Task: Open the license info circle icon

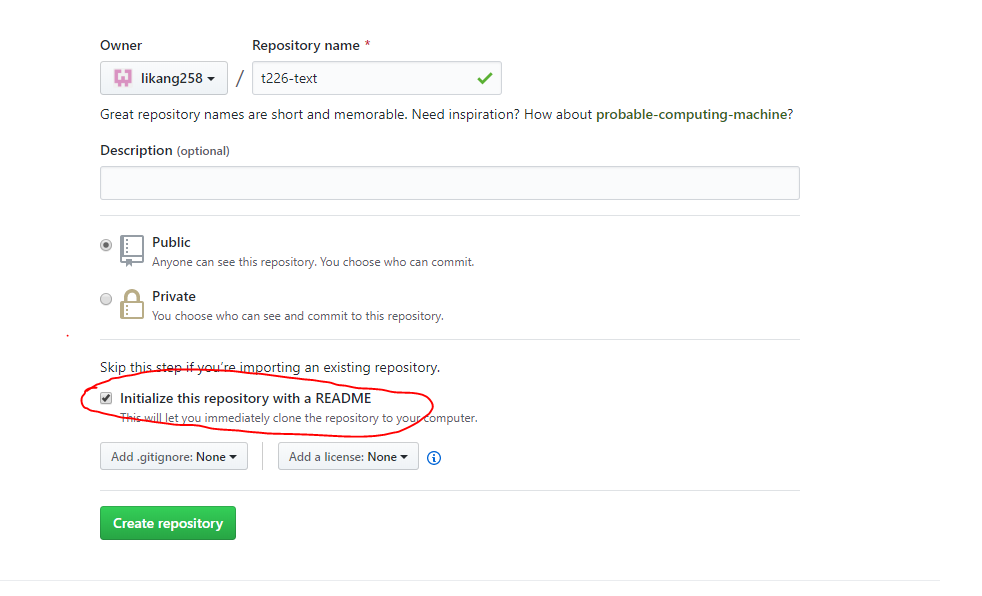Action: (433, 458)
